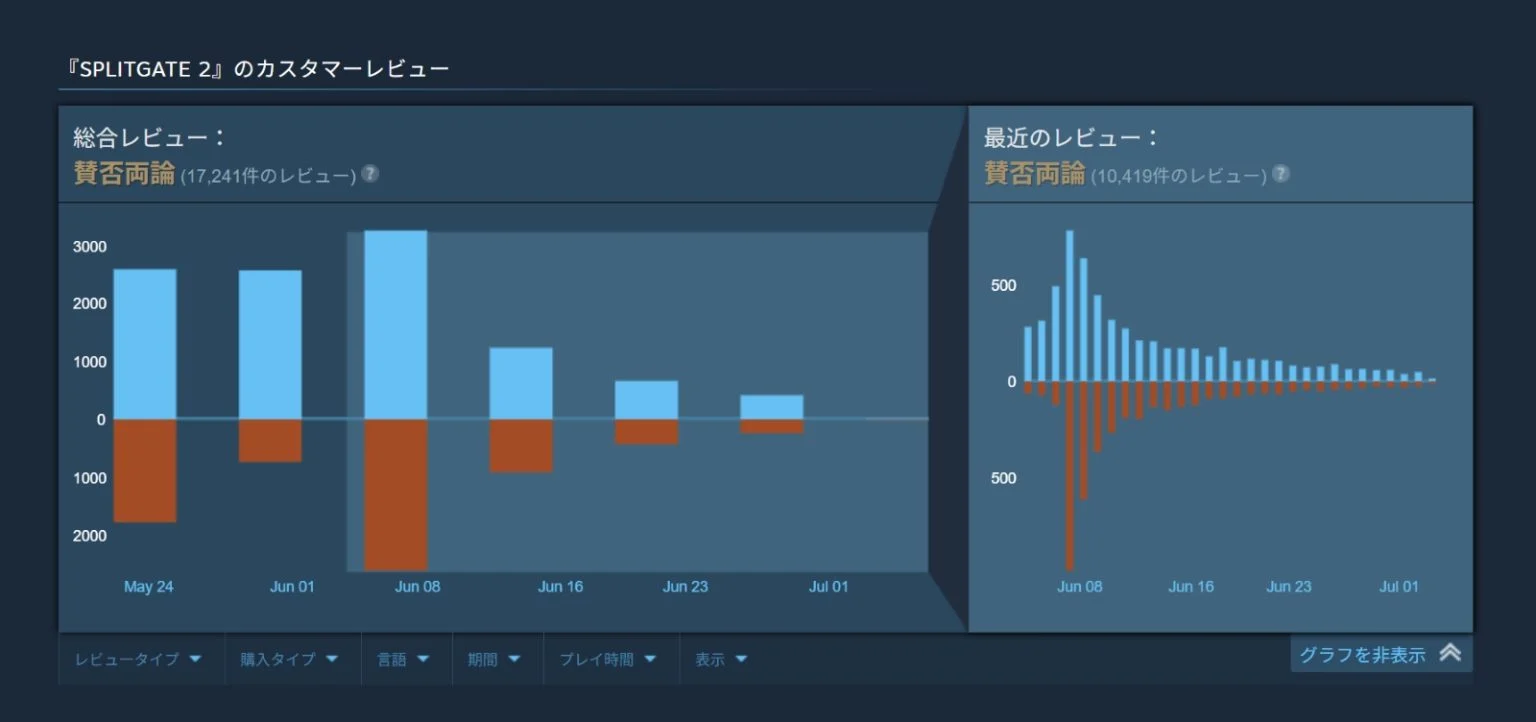
Task: Click tallest blue bar in recent reviews chart
Action: click(x=1070, y=305)
